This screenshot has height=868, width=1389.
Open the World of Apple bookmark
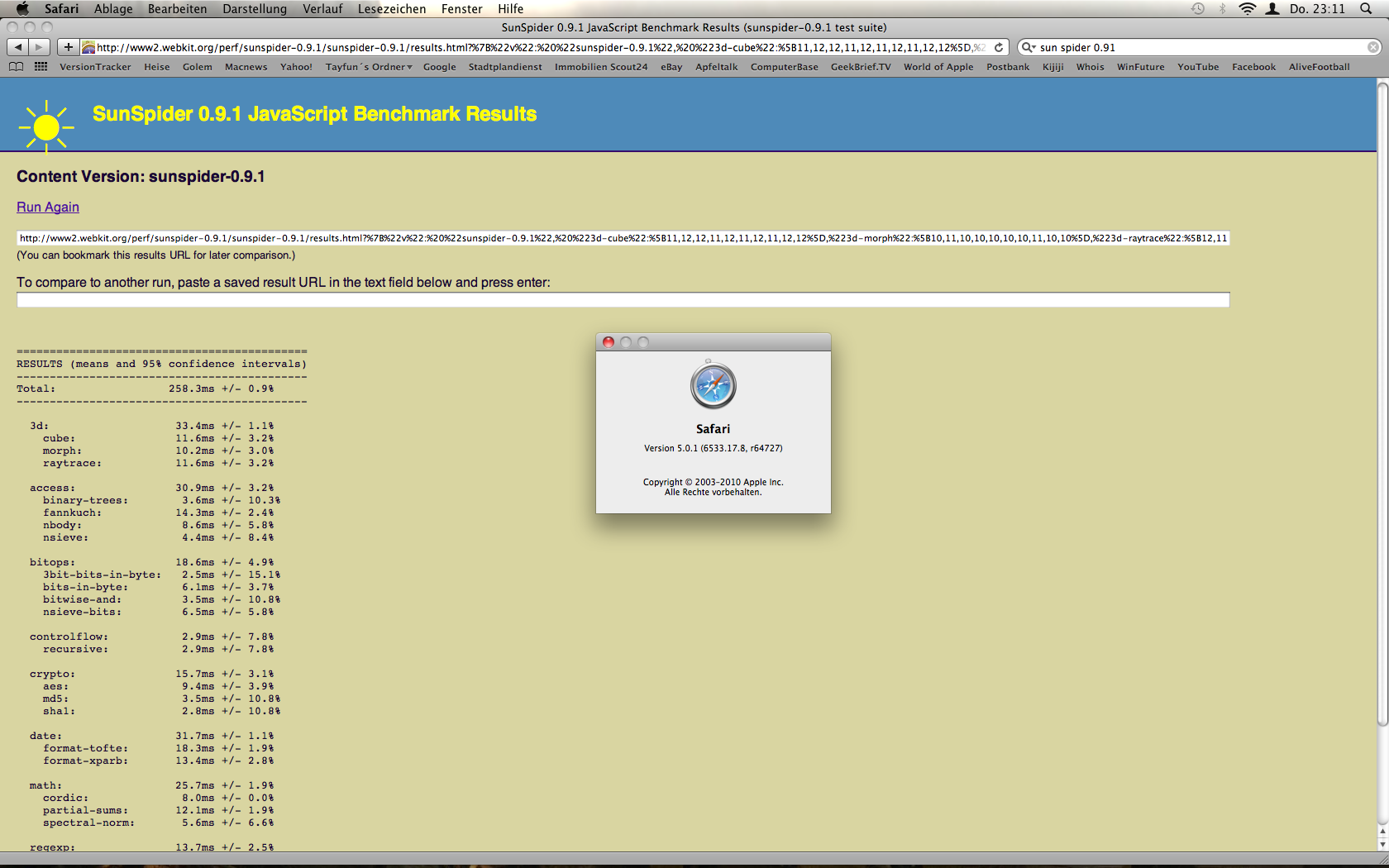click(938, 67)
